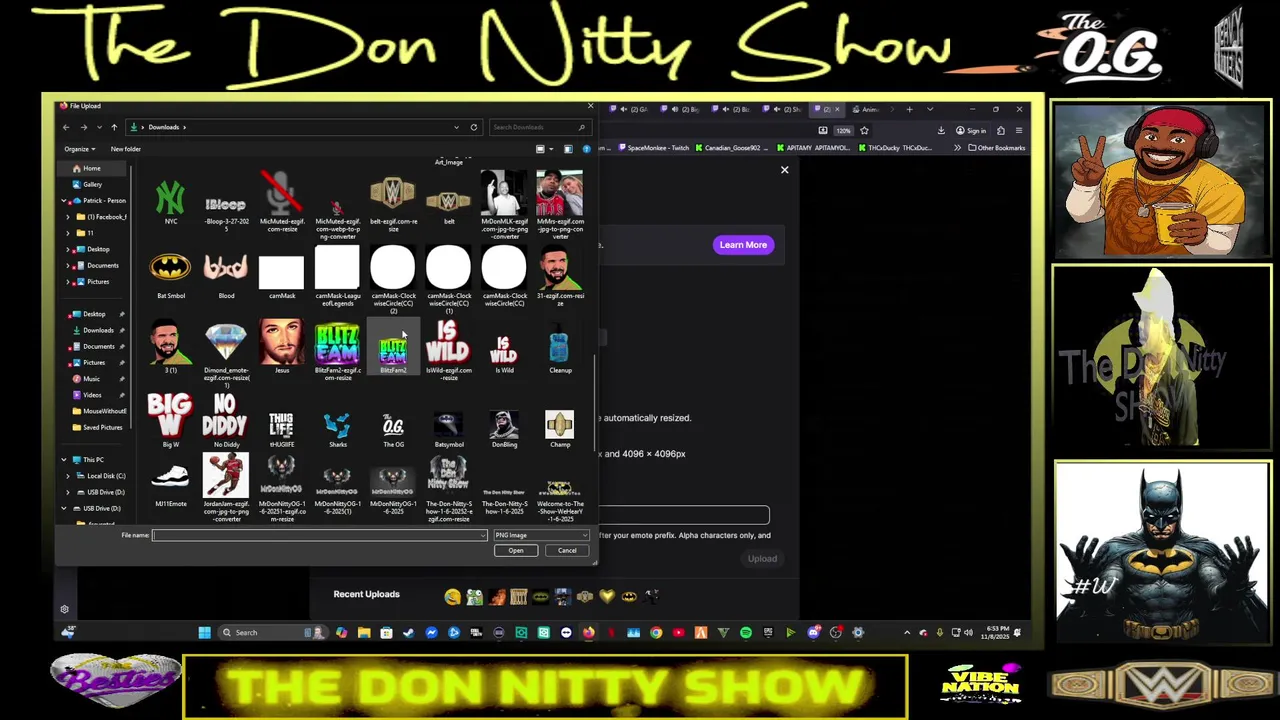Select the Bat Smbol image file
Image resolution: width=1280 pixels, height=720 pixels.
(171, 275)
